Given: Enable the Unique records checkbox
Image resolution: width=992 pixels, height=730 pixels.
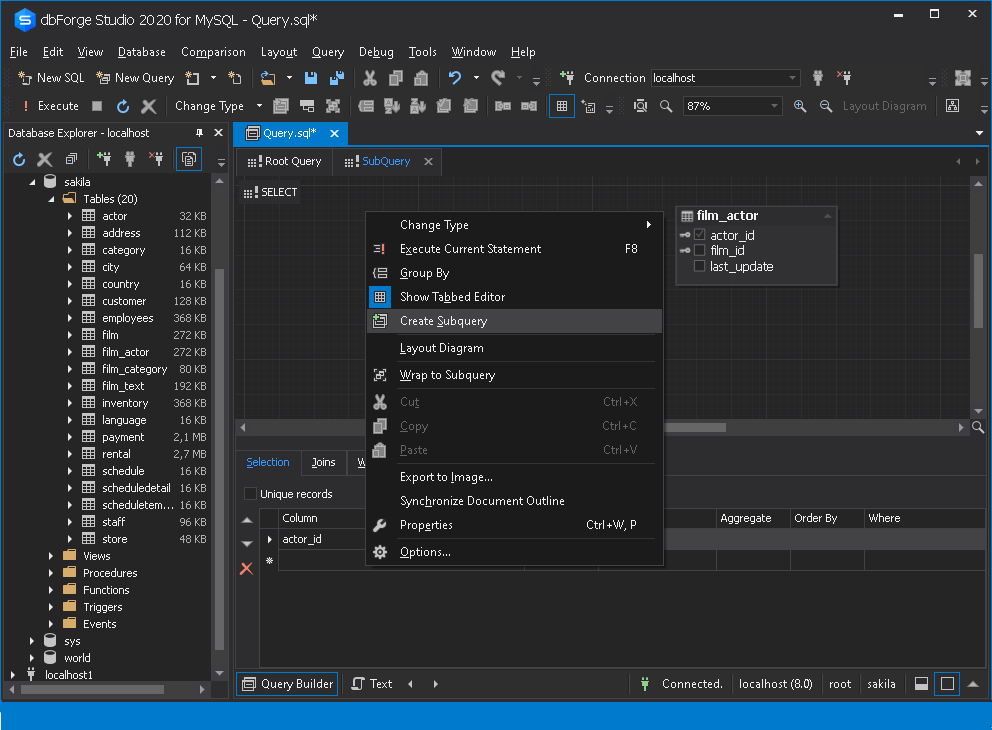Looking at the screenshot, I should point(251,494).
